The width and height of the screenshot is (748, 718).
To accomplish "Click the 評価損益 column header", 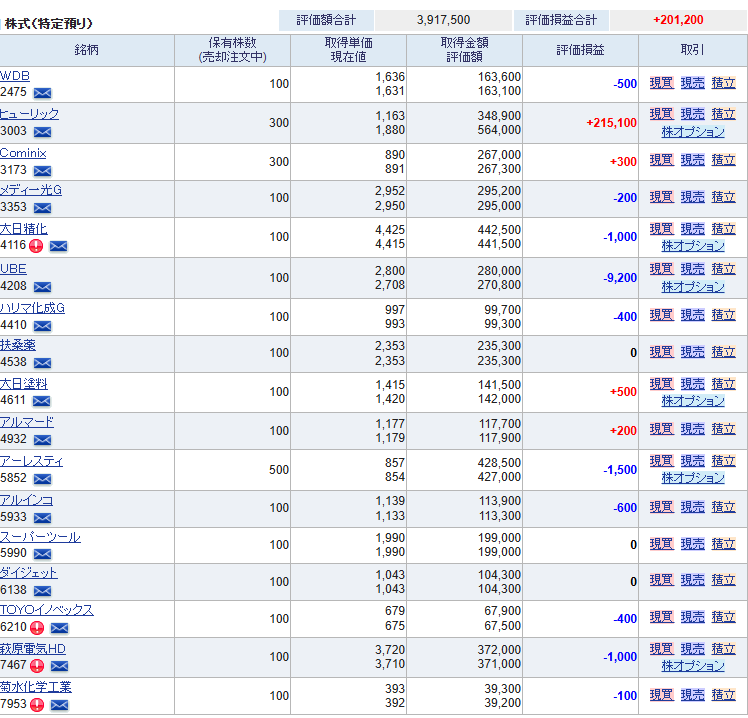I will [x=580, y=50].
